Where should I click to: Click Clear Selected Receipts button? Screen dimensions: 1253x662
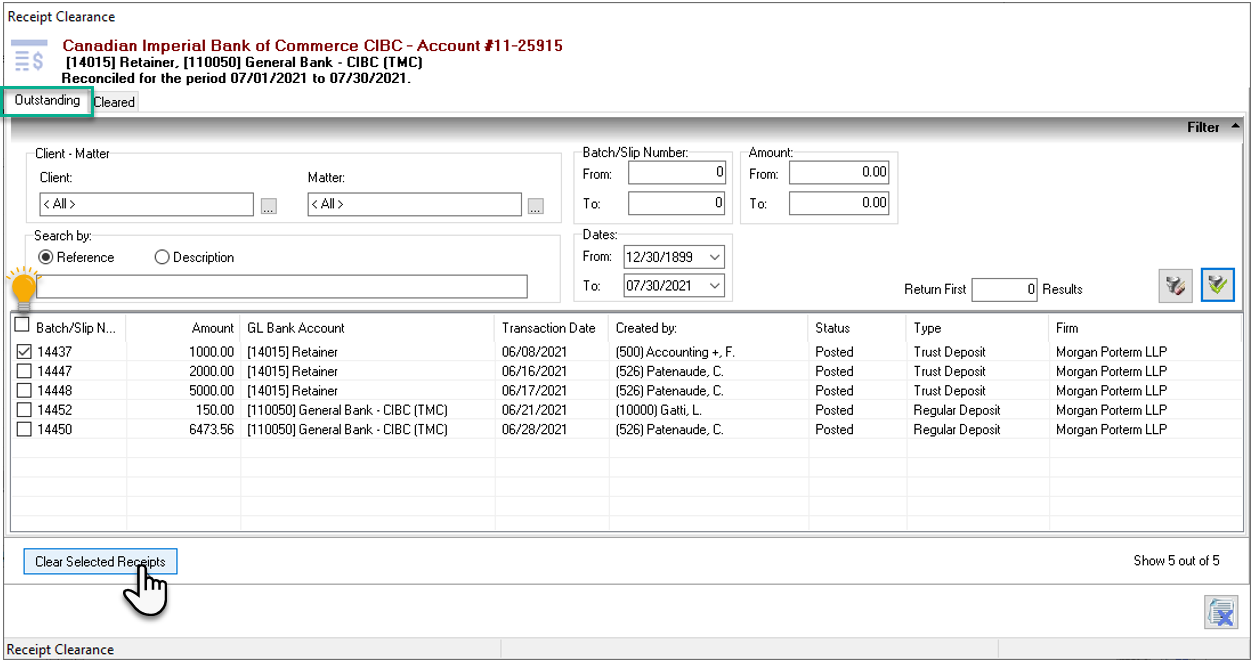tap(101, 562)
